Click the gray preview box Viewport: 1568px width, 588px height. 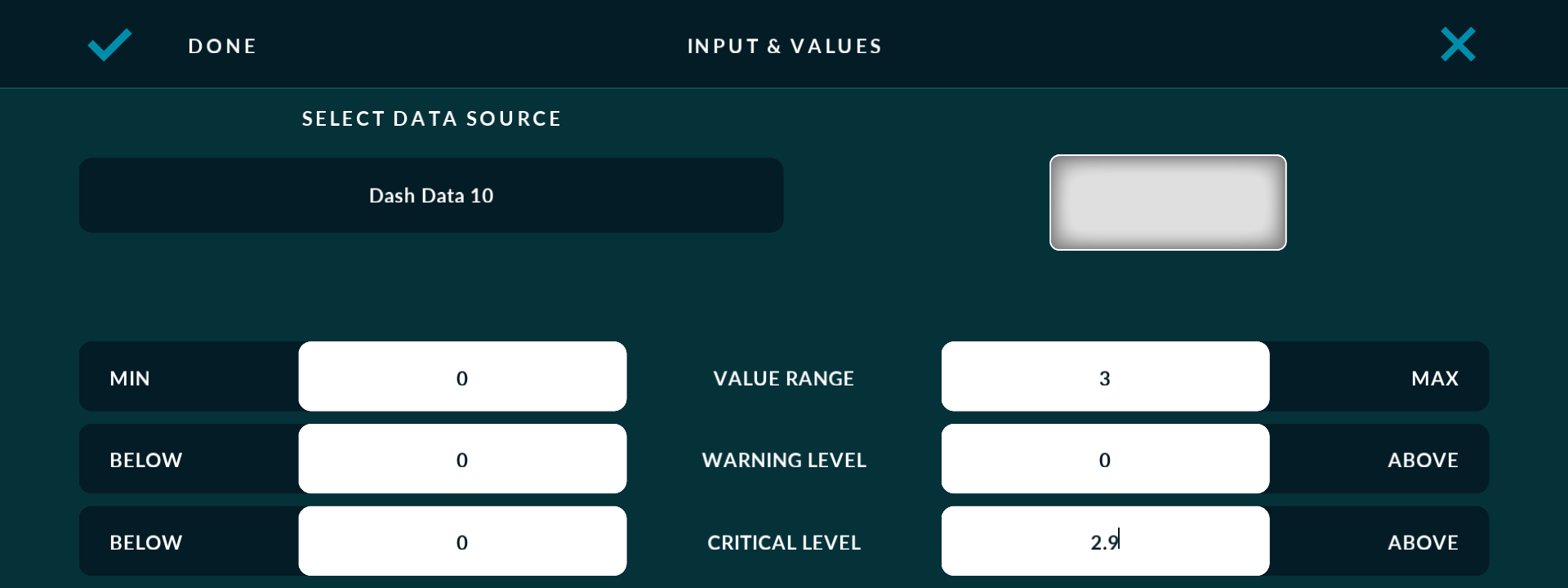(1168, 203)
